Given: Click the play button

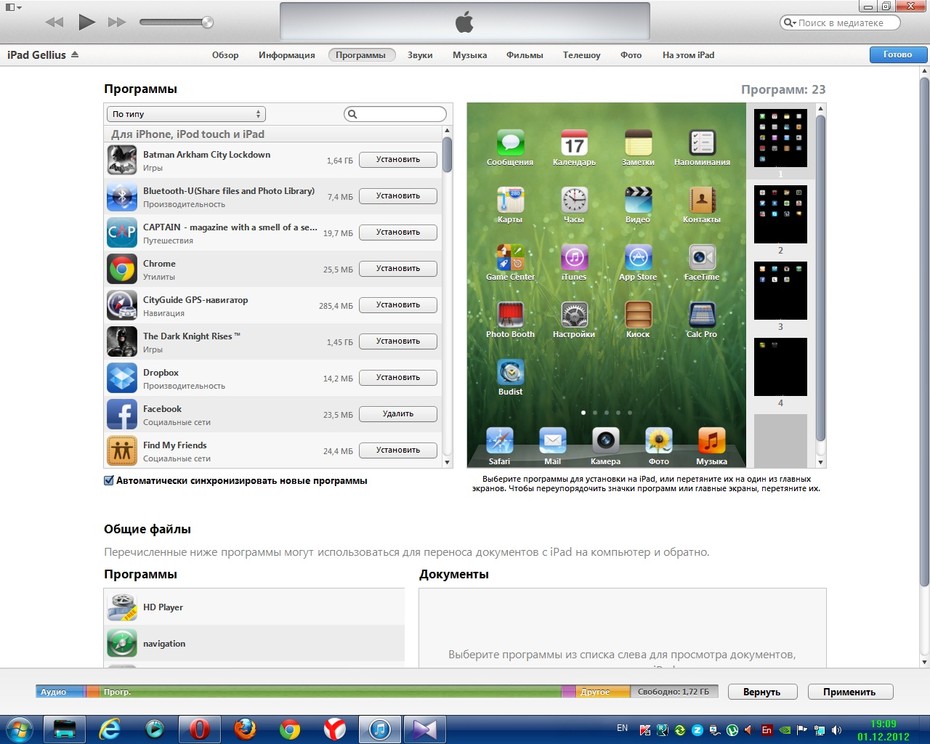Looking at the screenshot, I should click(87, 23).
